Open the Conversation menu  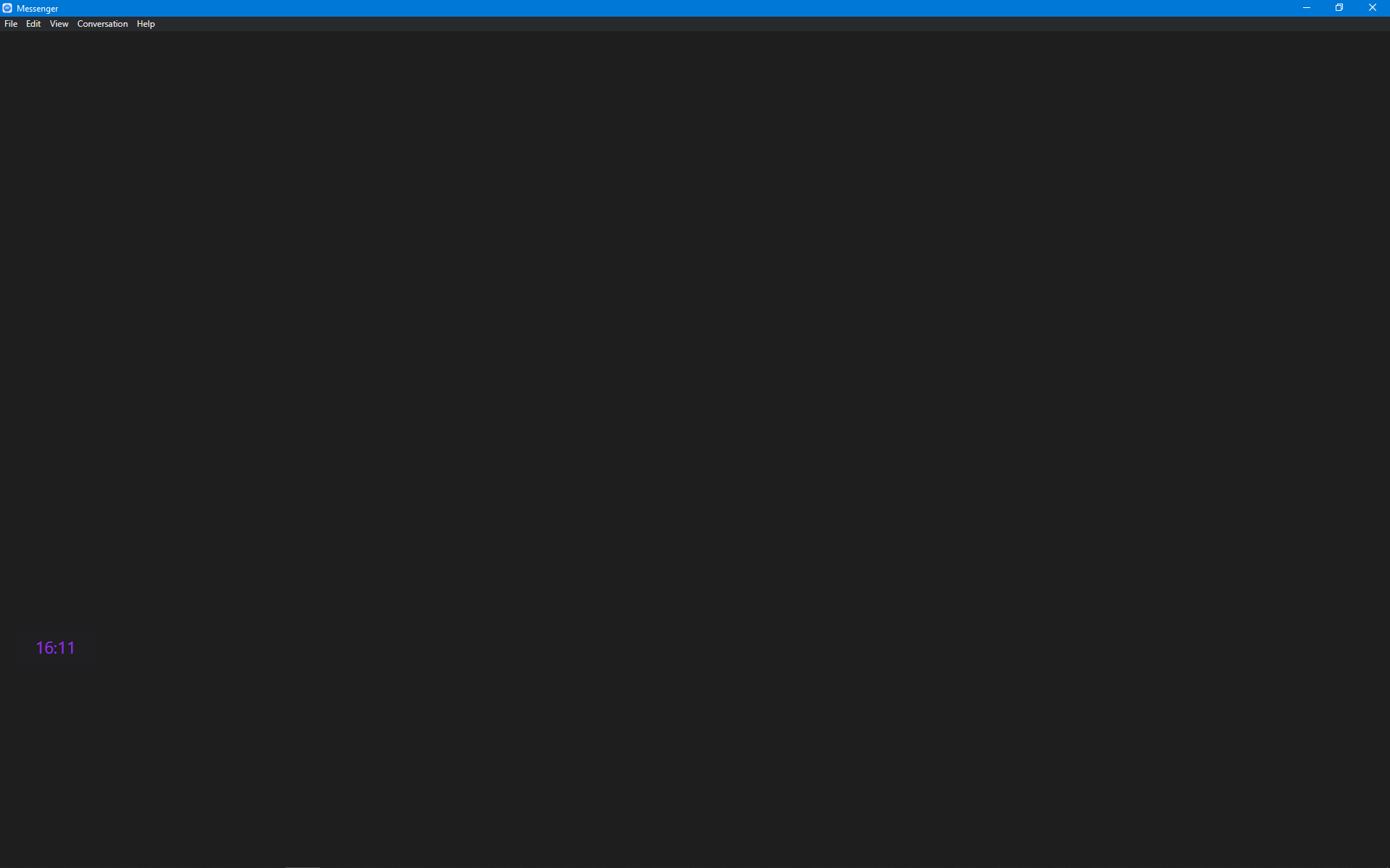point(102,24)
